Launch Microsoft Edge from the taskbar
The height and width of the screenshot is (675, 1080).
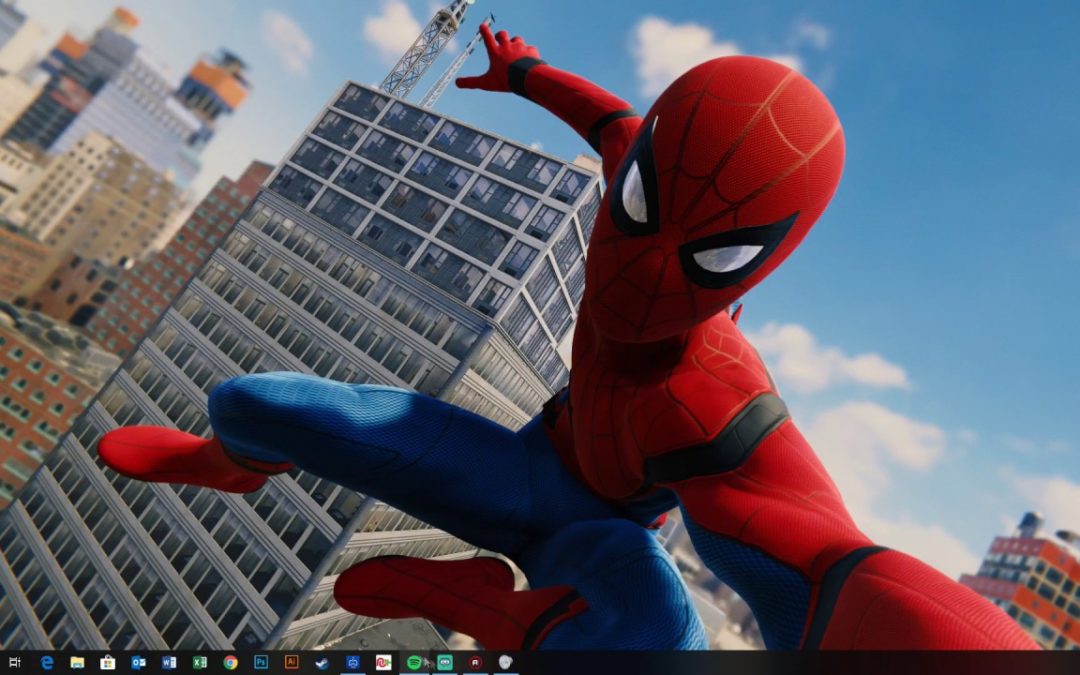(47, 663)
